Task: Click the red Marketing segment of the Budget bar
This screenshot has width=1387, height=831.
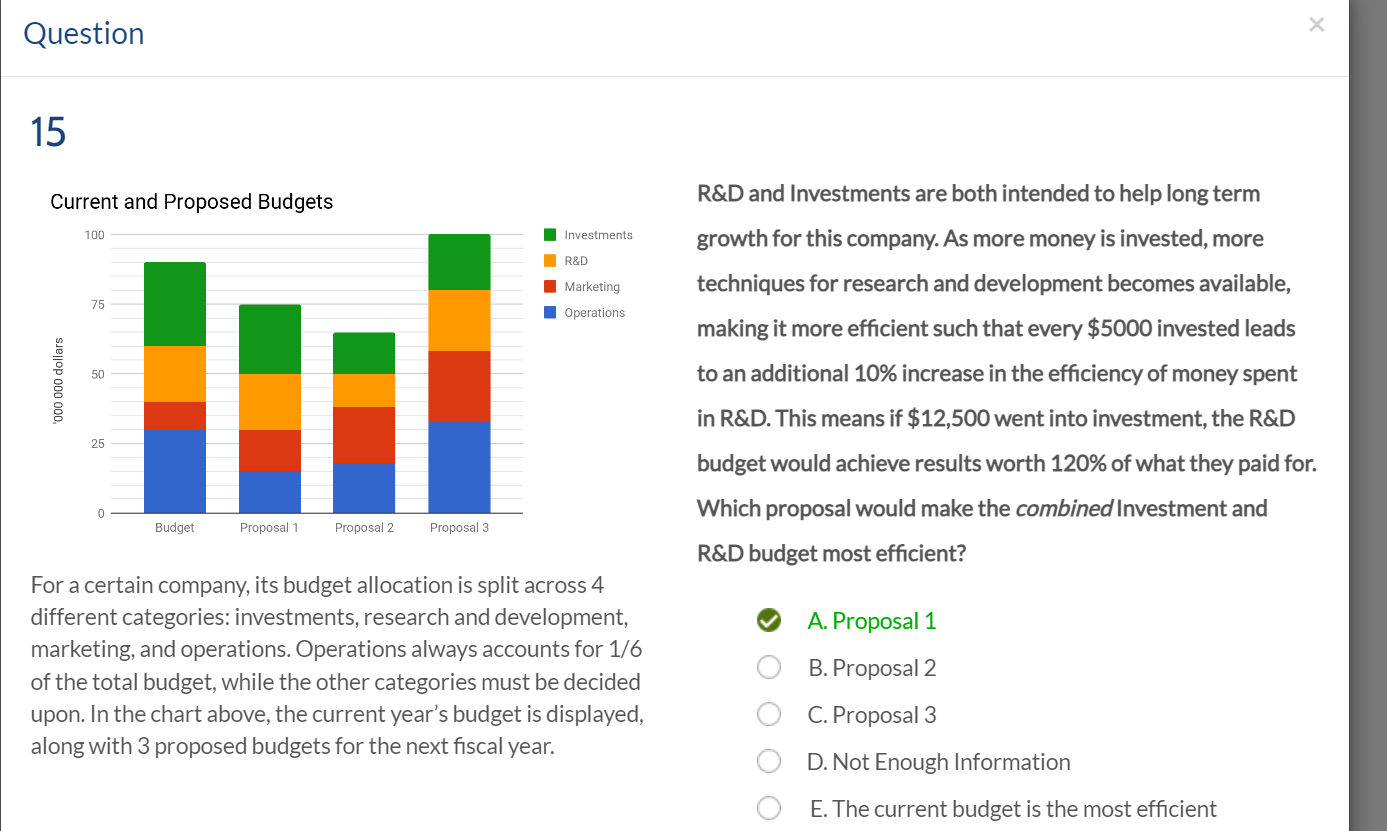Action: [175, 416]
